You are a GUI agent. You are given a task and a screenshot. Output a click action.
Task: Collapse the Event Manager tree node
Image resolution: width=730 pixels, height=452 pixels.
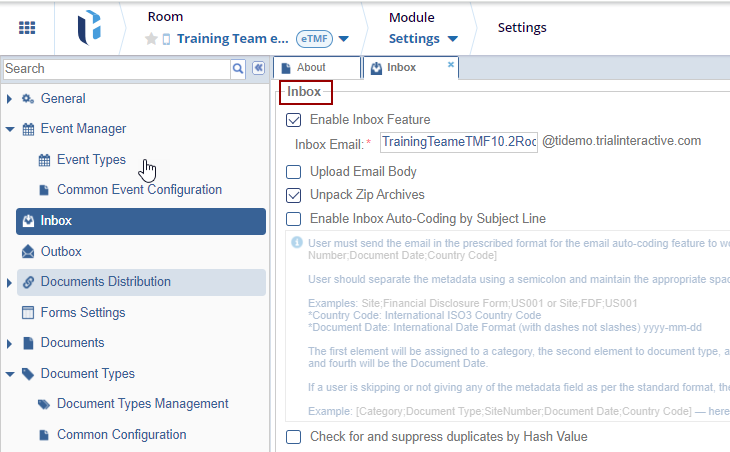tap(10, 129)
